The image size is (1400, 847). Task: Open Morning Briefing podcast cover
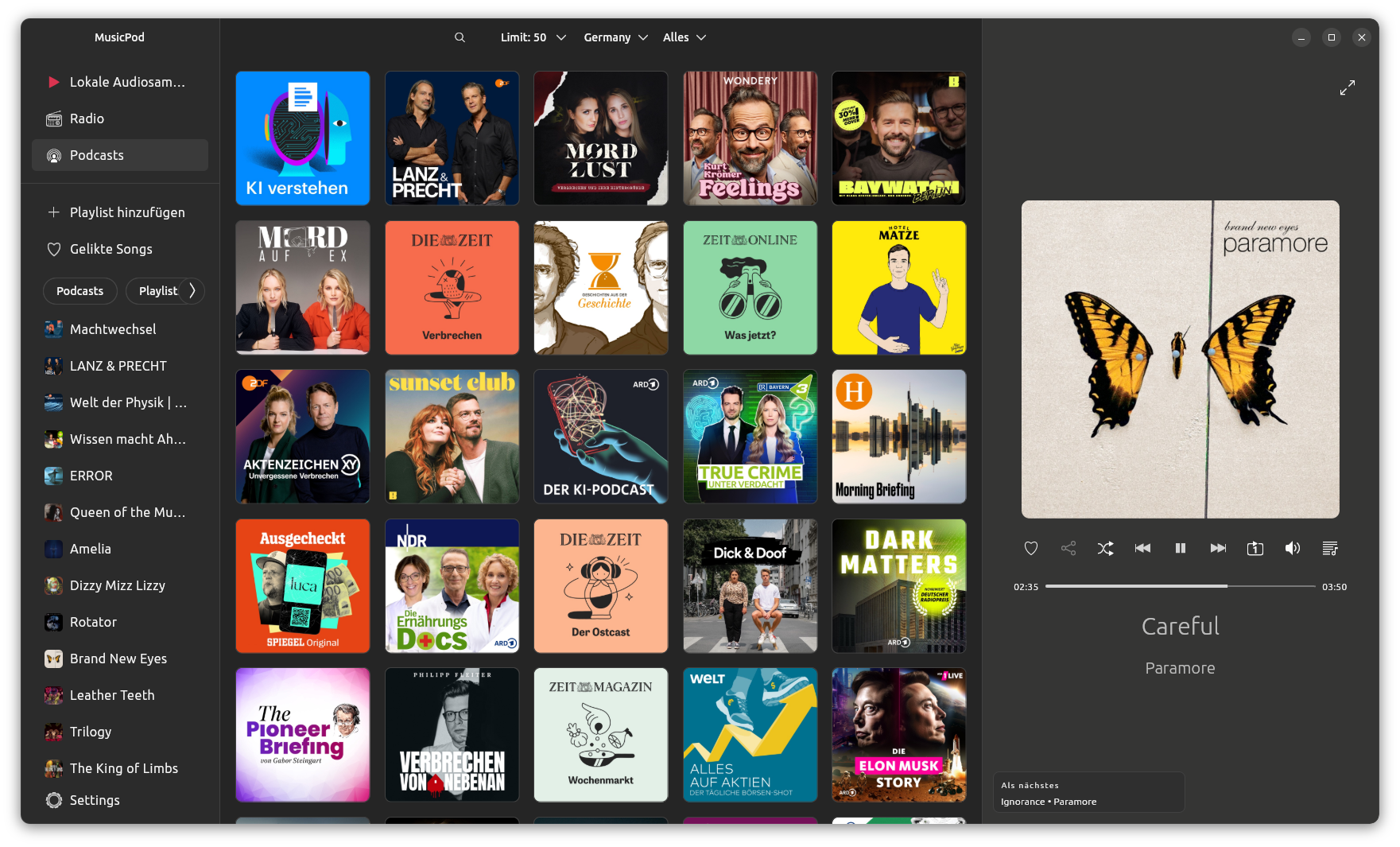click(x=899, y=437)
